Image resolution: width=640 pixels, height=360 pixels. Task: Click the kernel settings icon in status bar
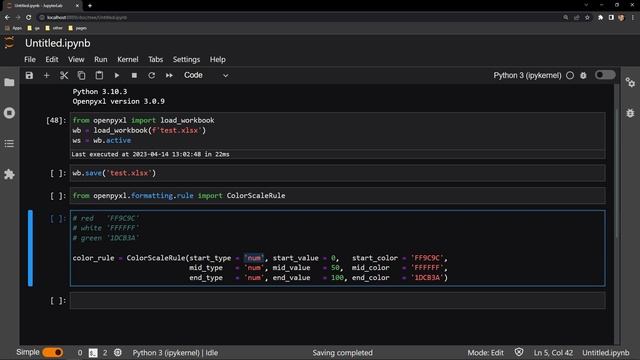coord(118,352)
